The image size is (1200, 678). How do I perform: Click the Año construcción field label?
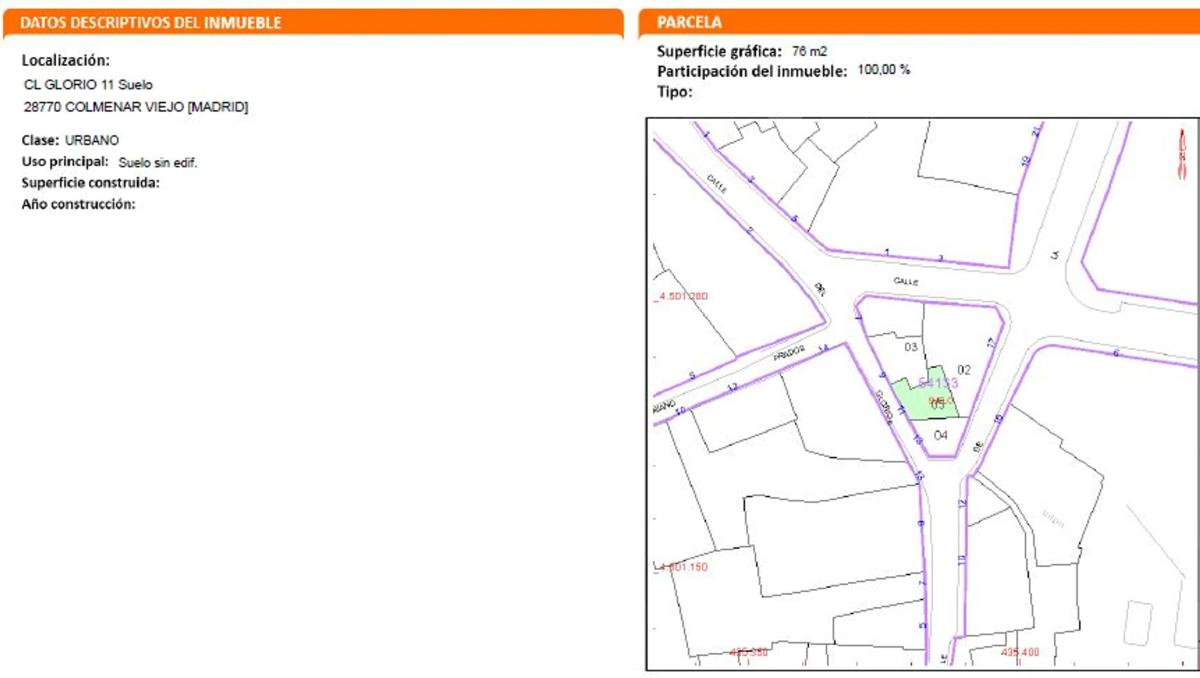pyautogui.click(x=78, y=204)
